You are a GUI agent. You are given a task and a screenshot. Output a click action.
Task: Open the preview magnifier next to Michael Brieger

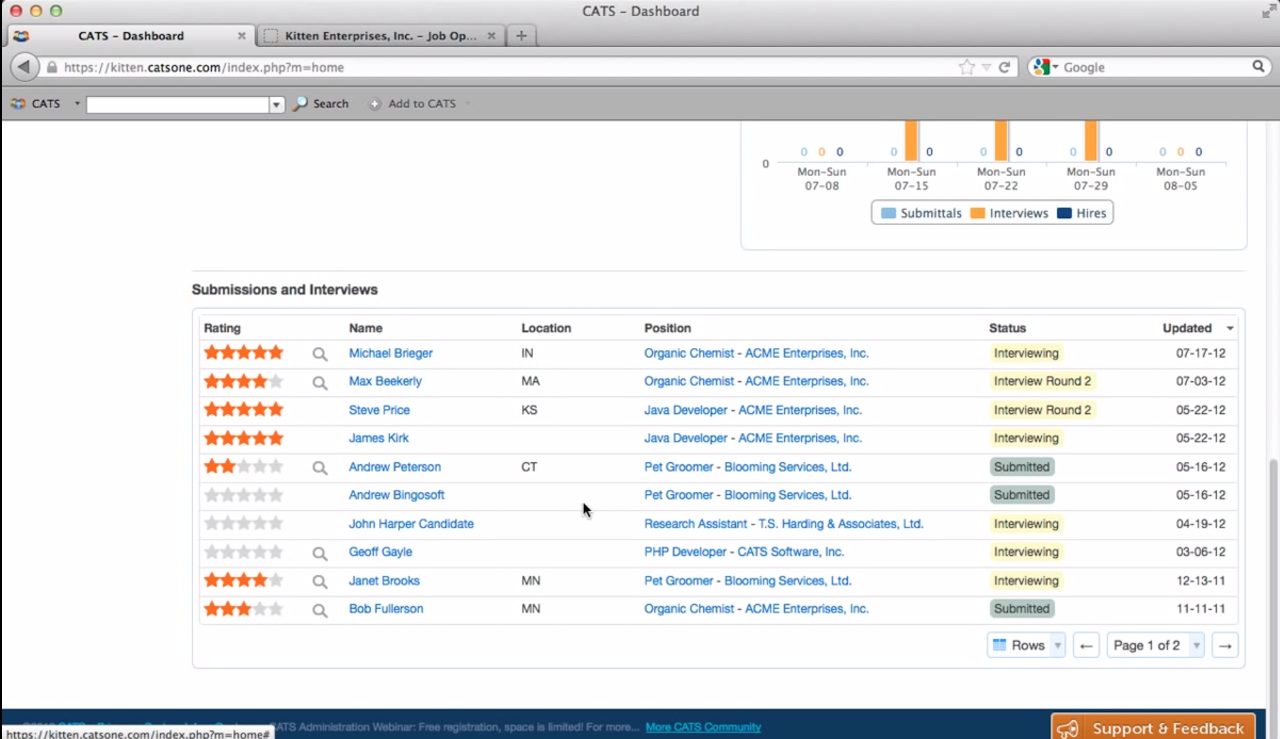319,354
